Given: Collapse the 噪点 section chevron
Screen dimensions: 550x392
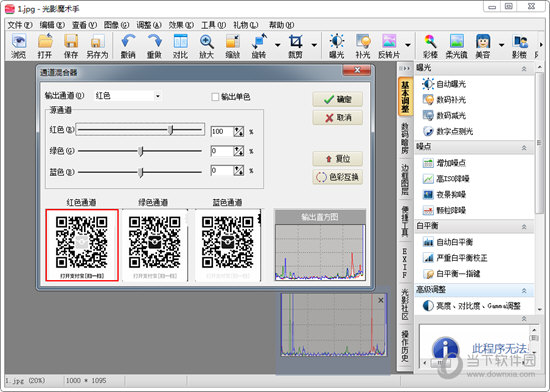Looking at the screenshot, I should point(524,148).
